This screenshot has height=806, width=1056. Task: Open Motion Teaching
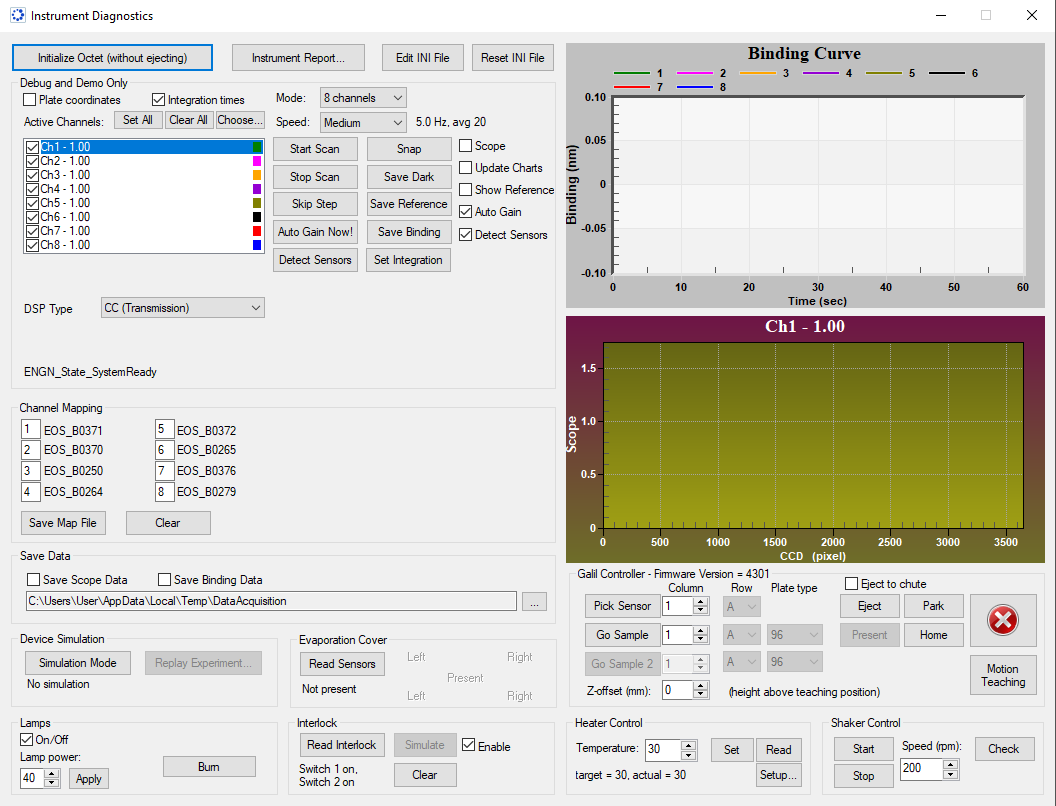coord(1003,675)
